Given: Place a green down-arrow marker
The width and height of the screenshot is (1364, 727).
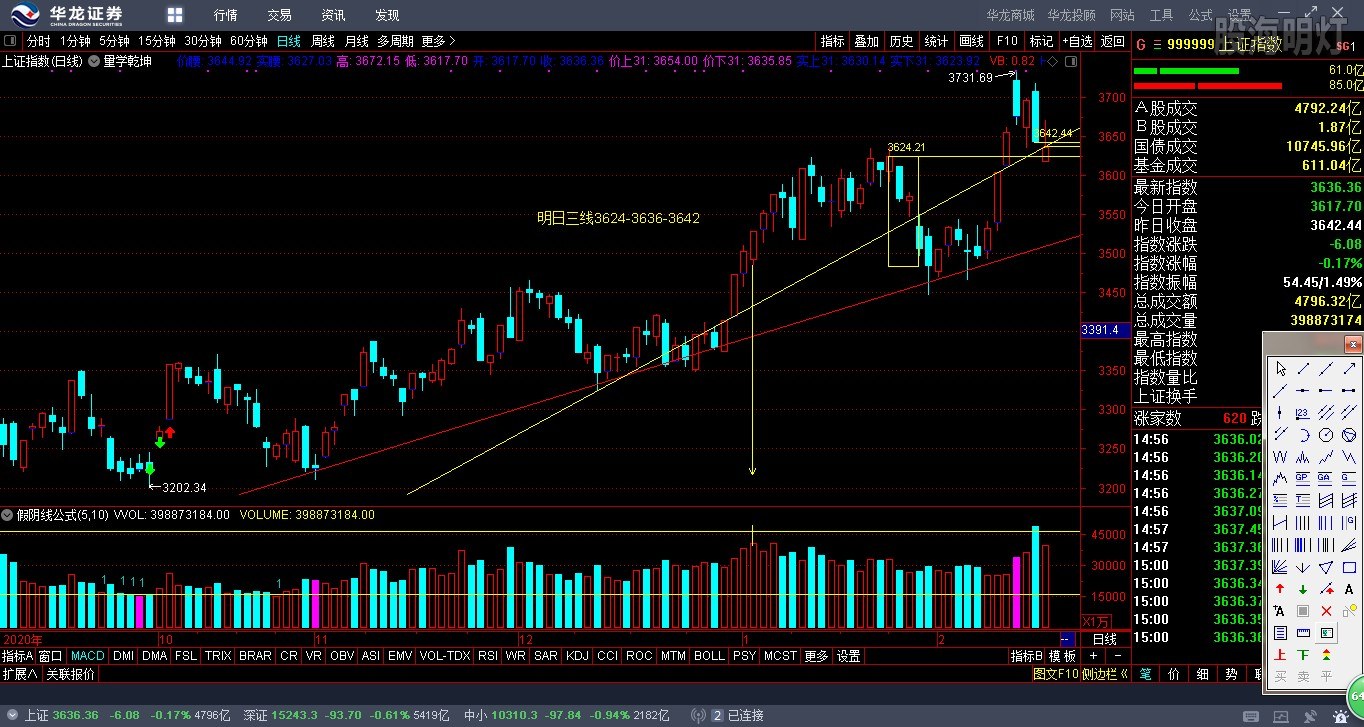Looking at the screenshot, I should click(1303, 588).
